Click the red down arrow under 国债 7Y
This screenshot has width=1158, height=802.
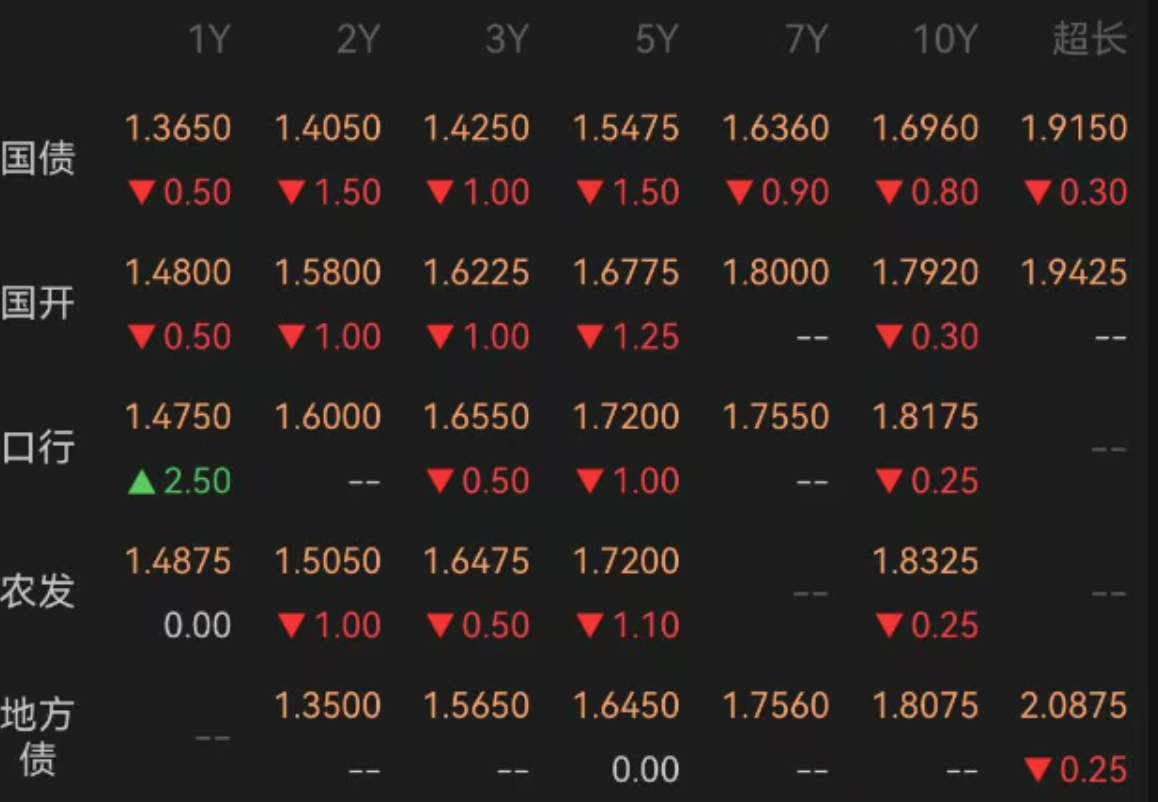[x=740, y=193]
